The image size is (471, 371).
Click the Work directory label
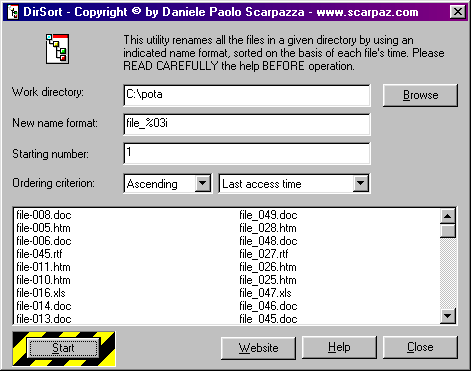[x=48, y=92]
